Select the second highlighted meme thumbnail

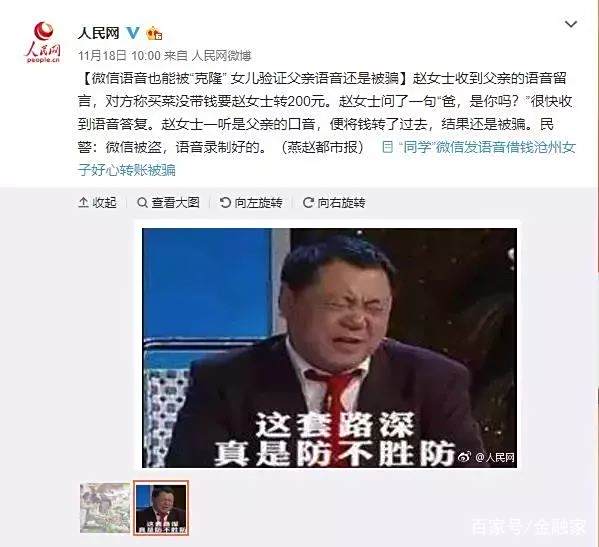pos(161,508)
